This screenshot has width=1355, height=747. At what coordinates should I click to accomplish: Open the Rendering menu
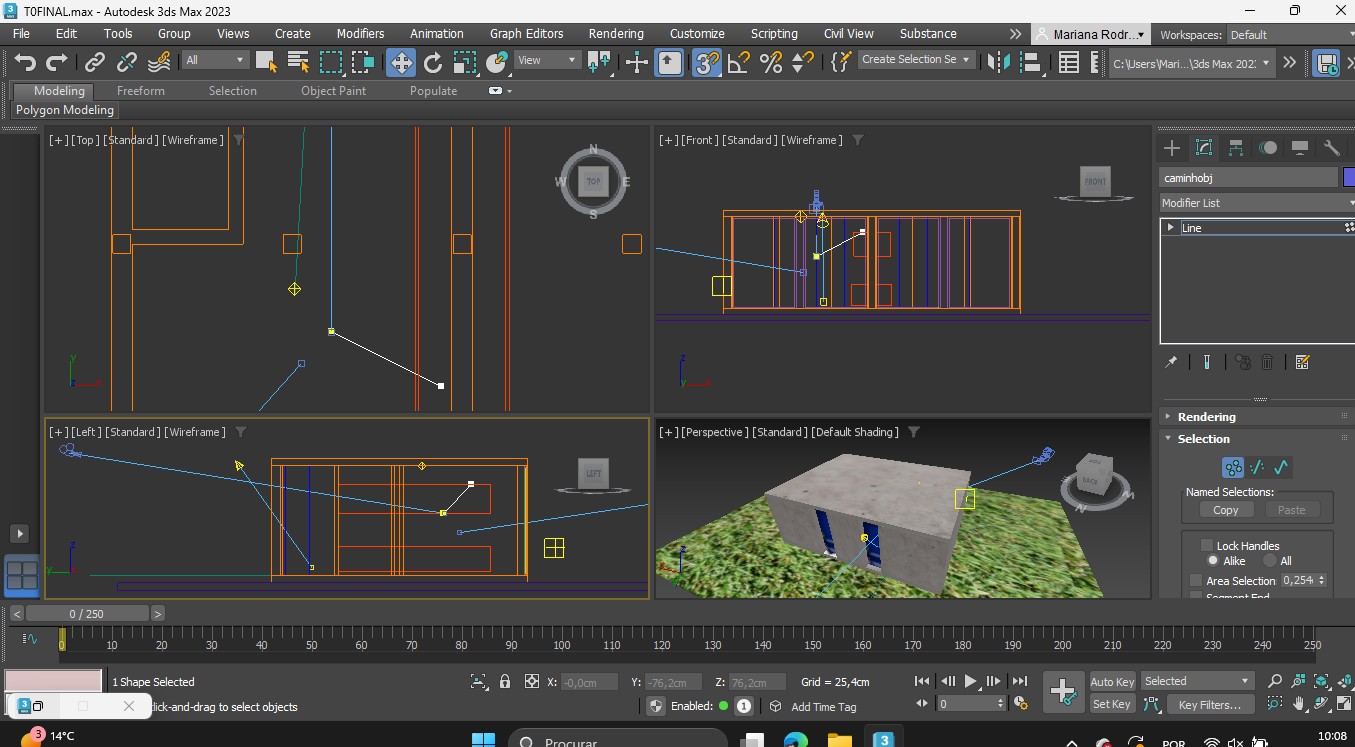[x=615, y=33]
